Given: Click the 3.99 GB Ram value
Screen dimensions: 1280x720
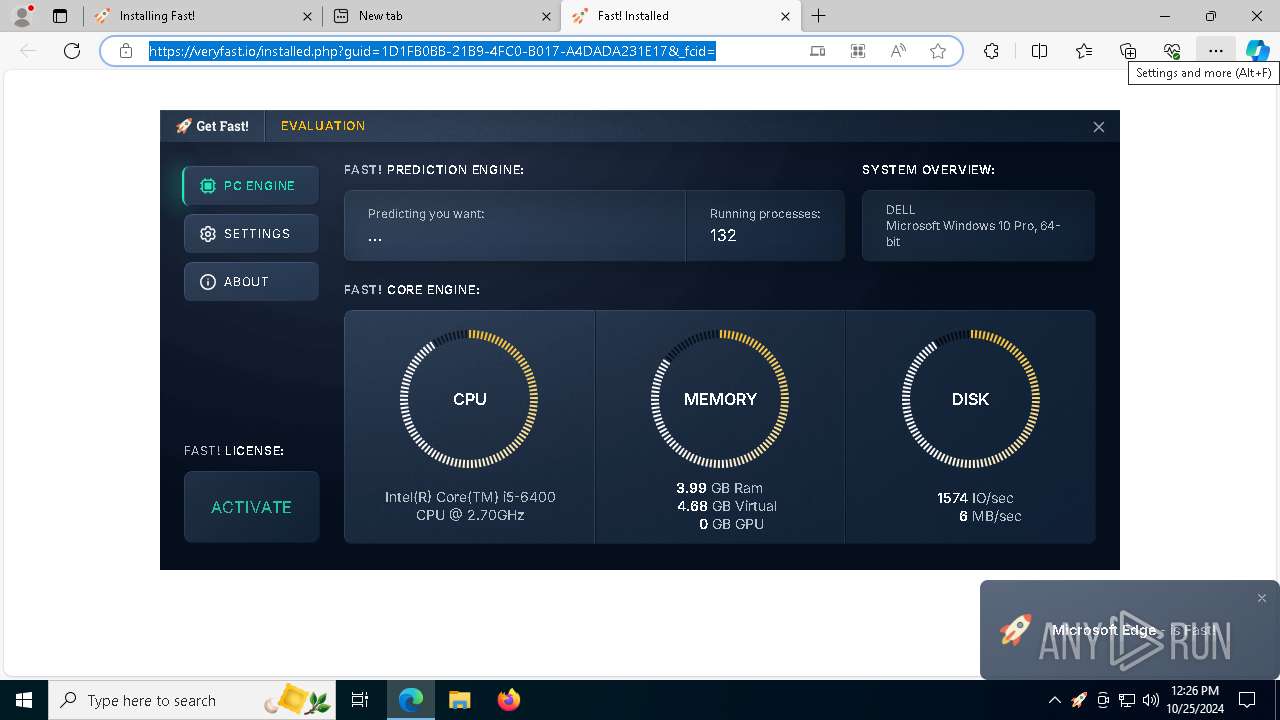Looking at the screenshot, I should 719,488.
